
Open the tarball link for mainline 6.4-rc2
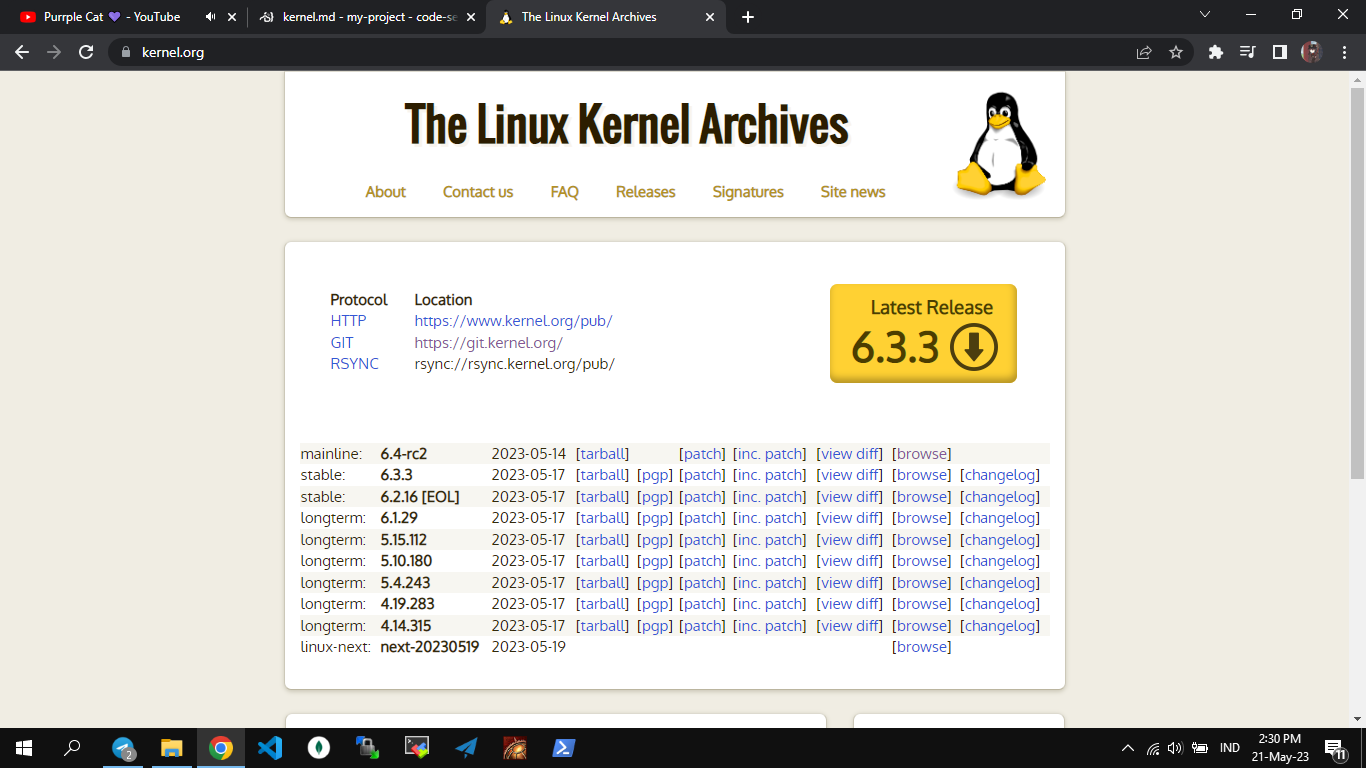602,454
